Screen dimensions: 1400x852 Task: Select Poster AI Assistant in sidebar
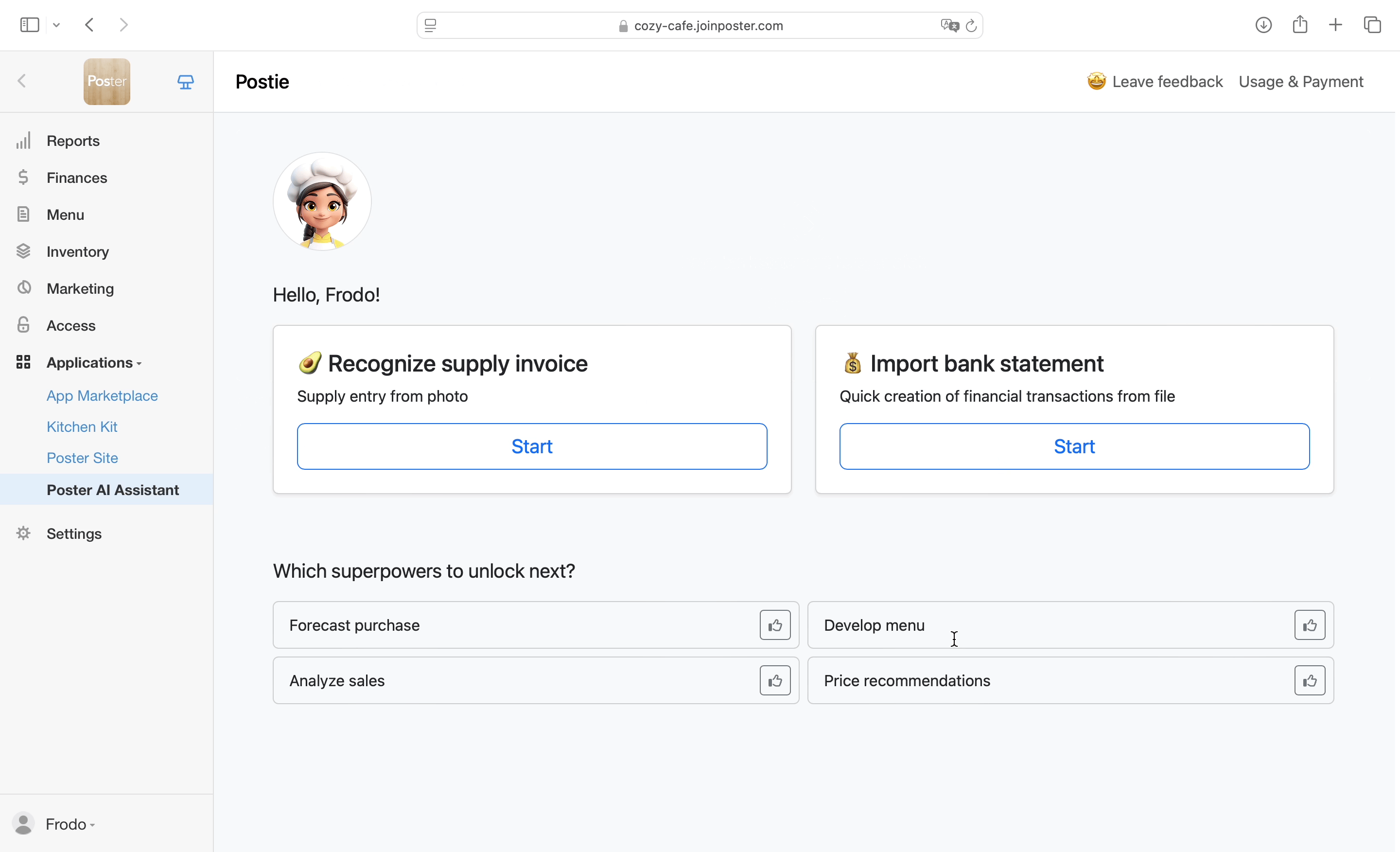coord(112,490)
